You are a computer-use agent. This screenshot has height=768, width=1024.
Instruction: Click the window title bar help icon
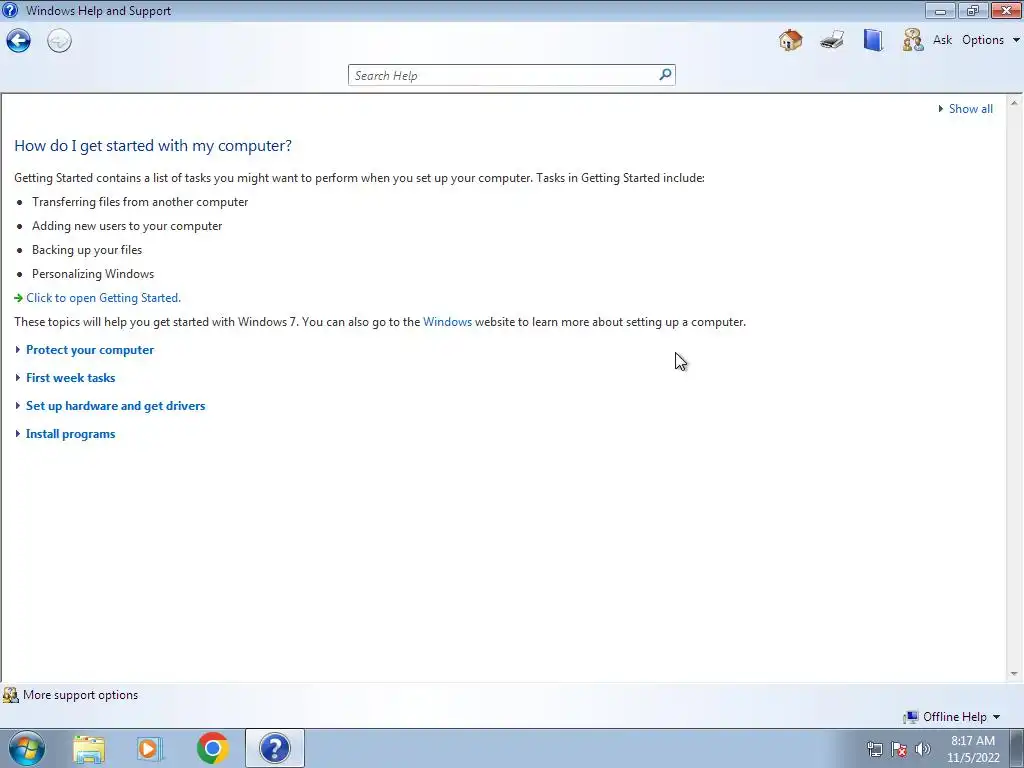click(x=10, y=10)
